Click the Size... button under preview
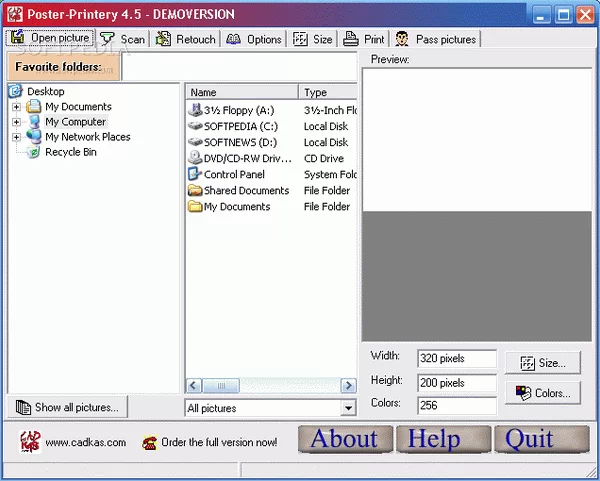 click(543, 363)
